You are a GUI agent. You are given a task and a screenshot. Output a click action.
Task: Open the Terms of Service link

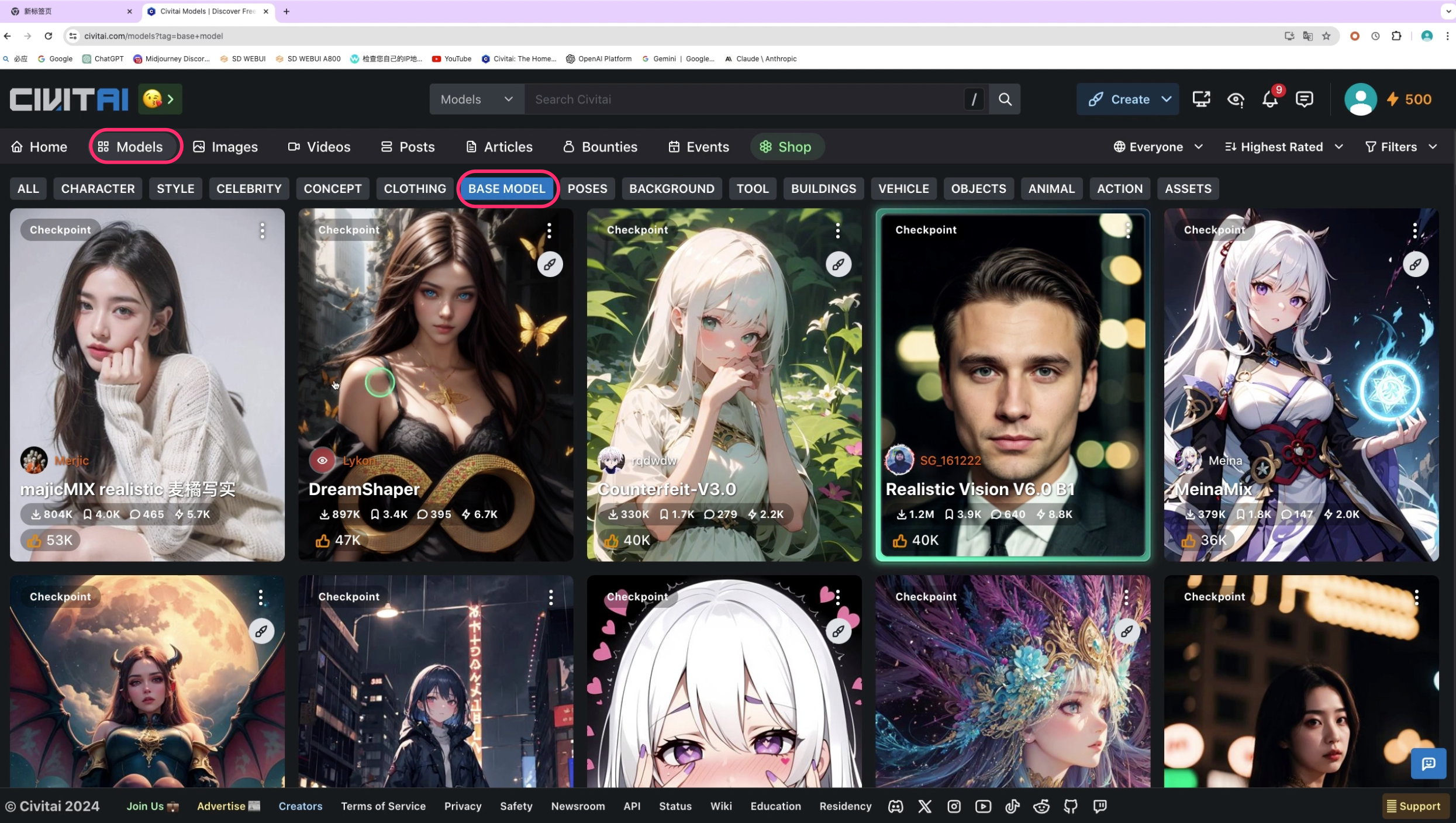tap(383, 807)
